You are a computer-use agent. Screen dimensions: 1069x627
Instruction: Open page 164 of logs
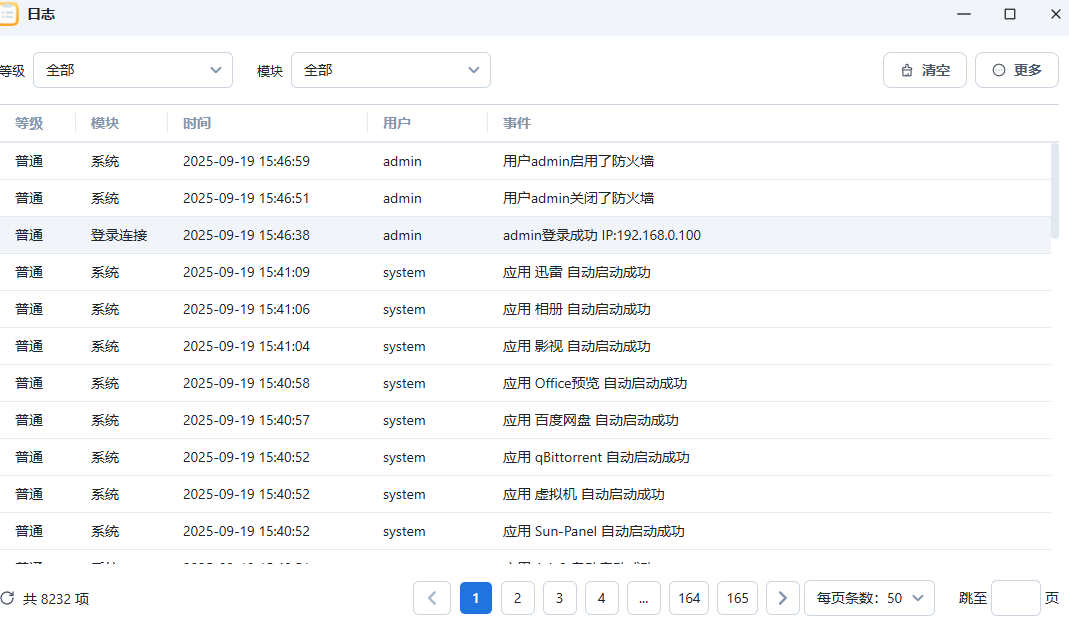(x=689, y=598)
